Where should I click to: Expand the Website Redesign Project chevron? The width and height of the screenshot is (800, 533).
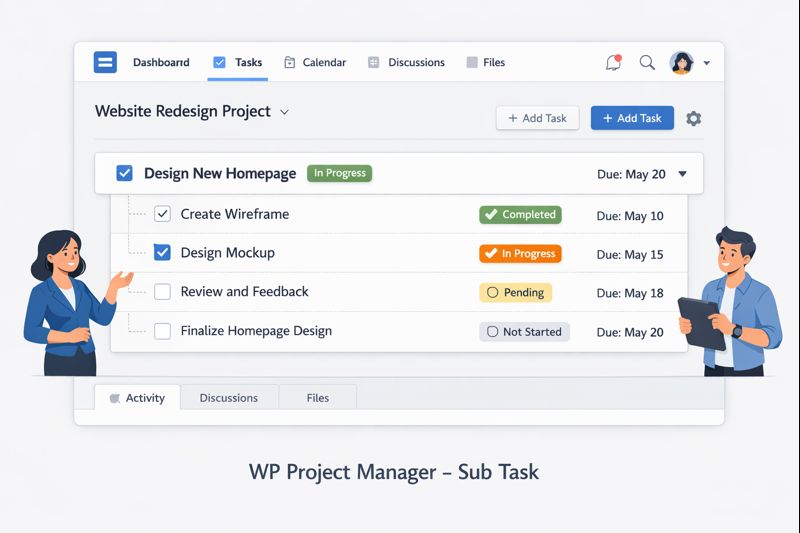(x=284, y=112)
